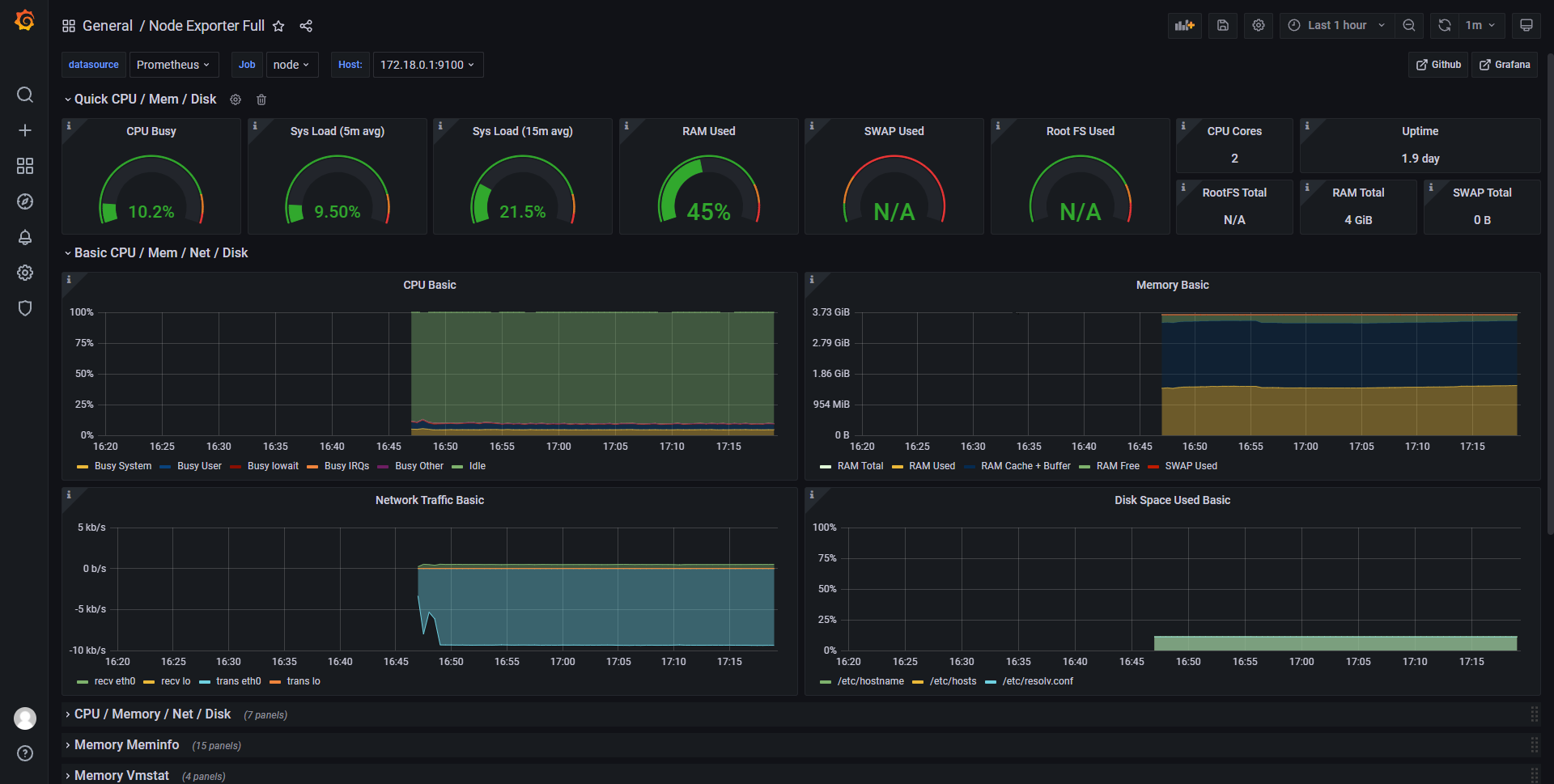1554x784 pixels.
Task: Click the info icon on Memory Basic panel
Action: pyautogui.click(x=812, y=279)
